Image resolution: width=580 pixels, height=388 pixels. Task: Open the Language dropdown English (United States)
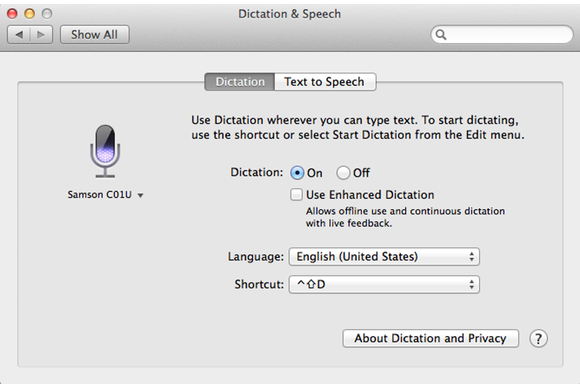(x=384, y=257)
